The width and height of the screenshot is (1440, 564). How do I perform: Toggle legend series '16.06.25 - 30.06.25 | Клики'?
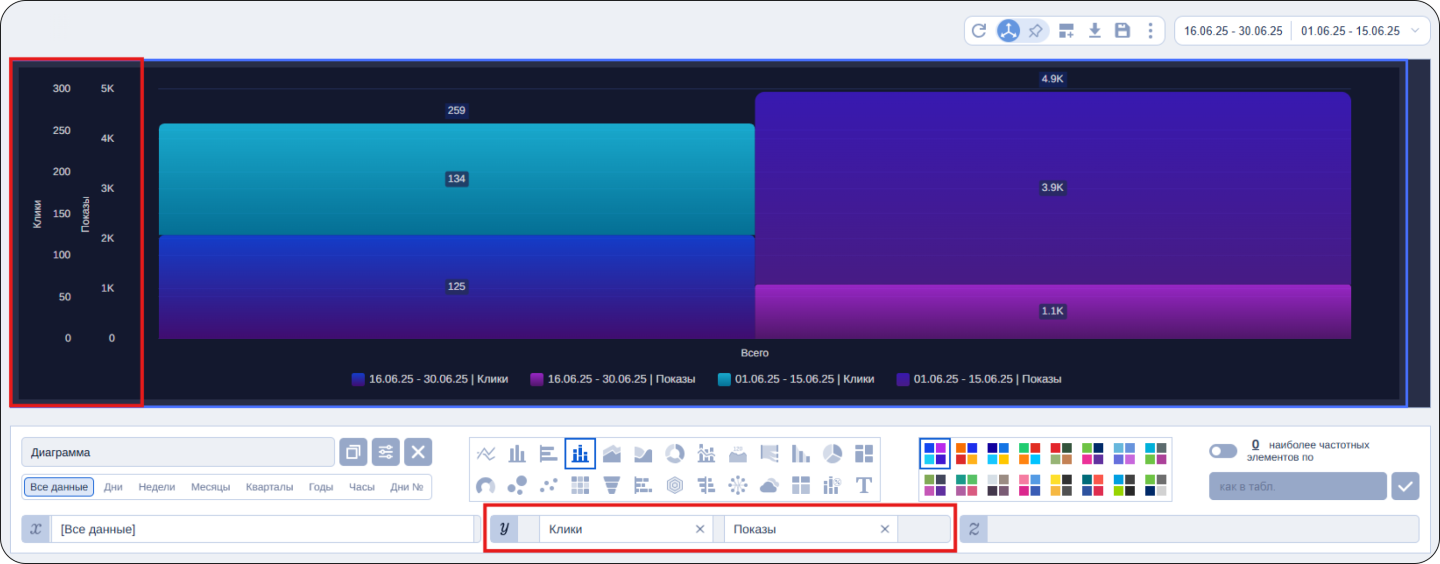tap(430, 379)
